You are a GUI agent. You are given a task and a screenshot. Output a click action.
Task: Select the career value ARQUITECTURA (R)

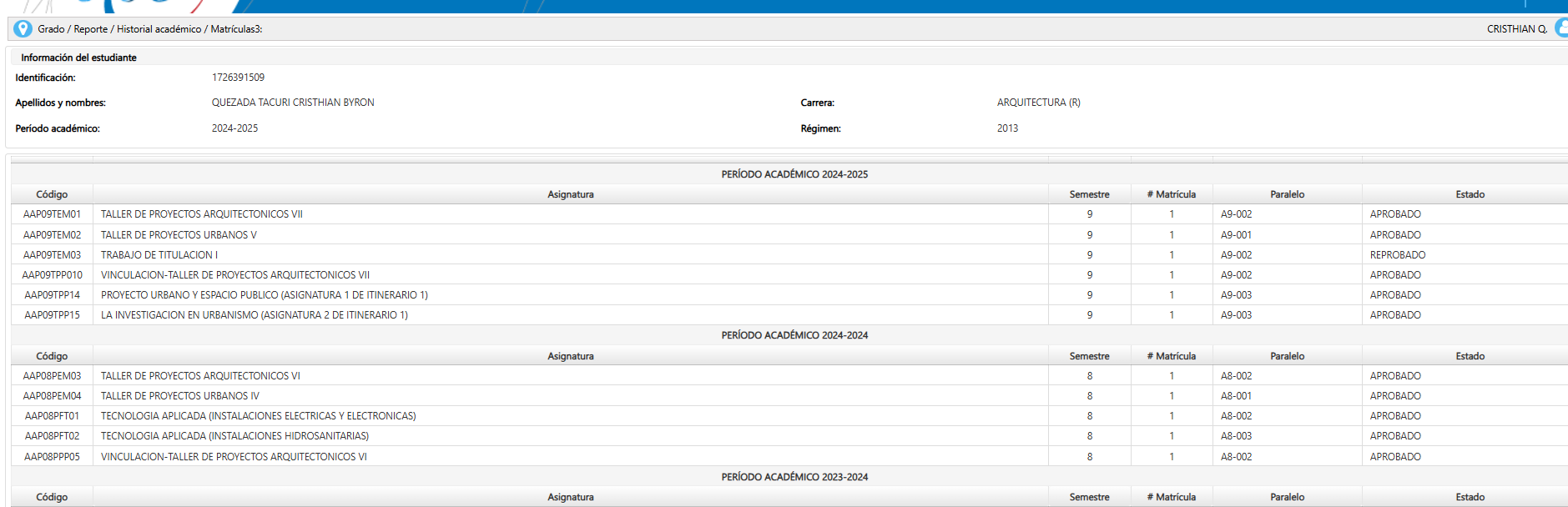(x=1038, y=103)
